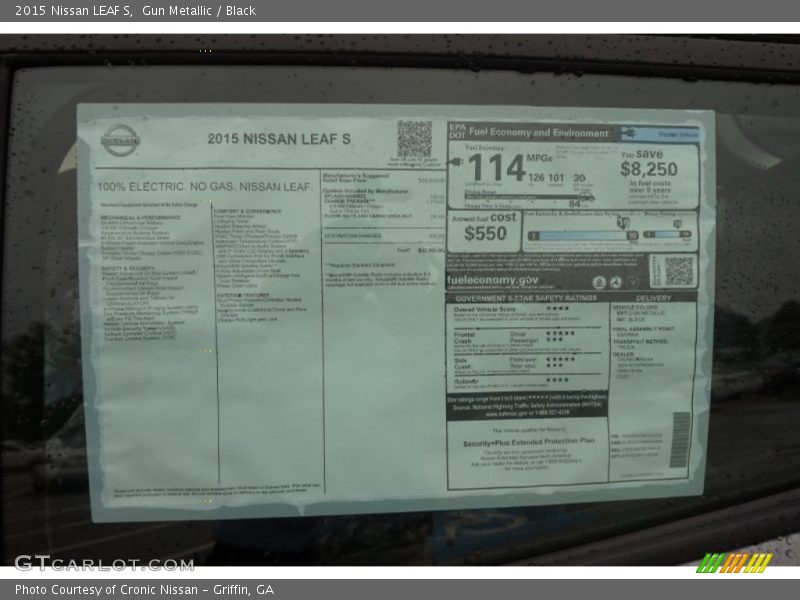Click 'Security+Plus Extended Protection Plan' text
This screenshot has width=800, height=600.
(529, 442)
